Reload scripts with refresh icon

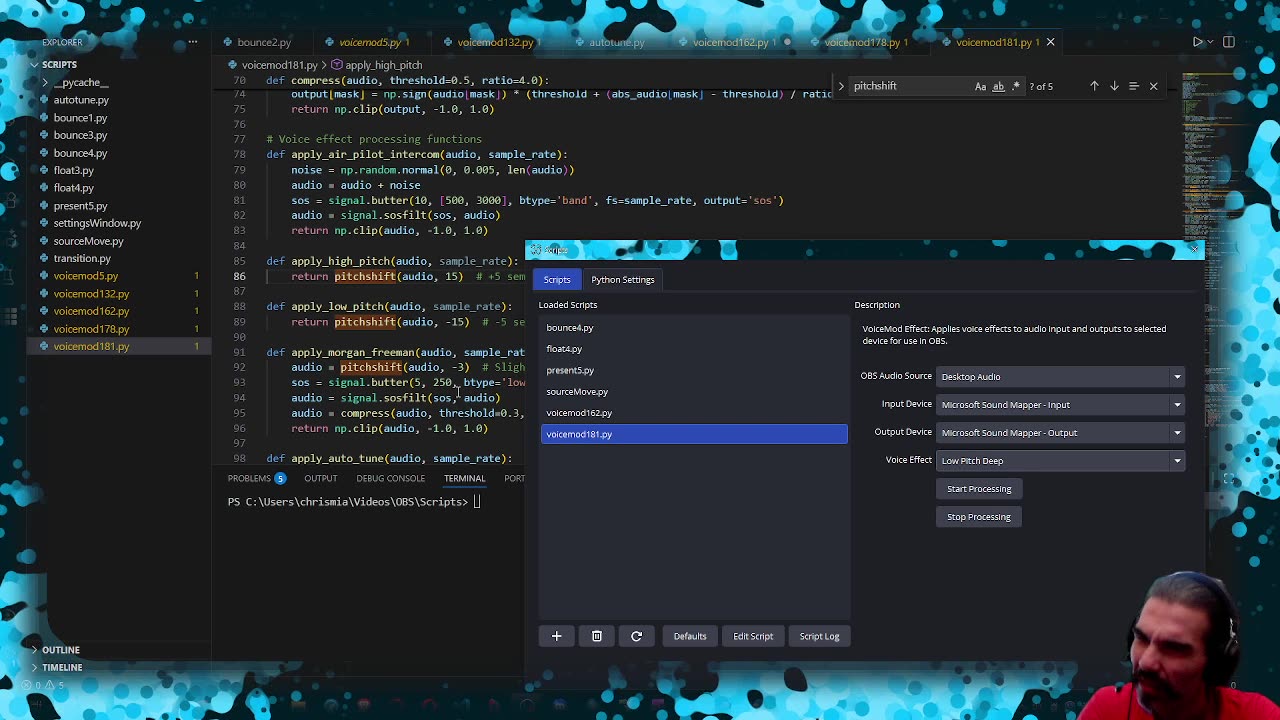[636, 636]
